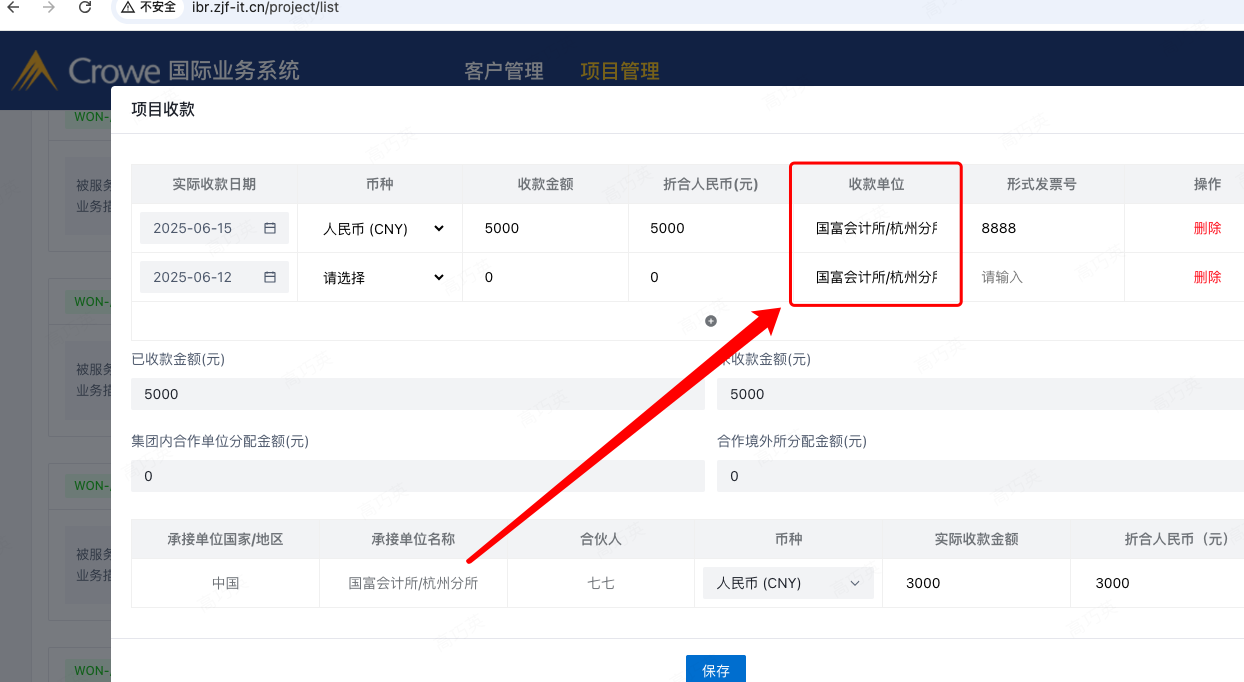Switch to 项目管理 tab

[x=620, y=71]
